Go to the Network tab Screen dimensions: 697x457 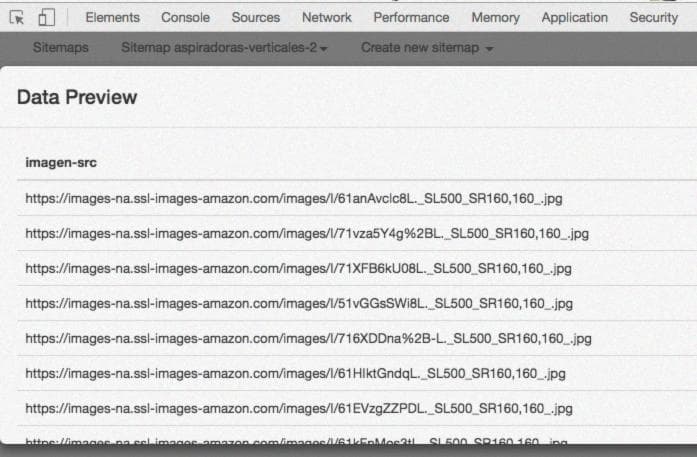tap(327, 17)
